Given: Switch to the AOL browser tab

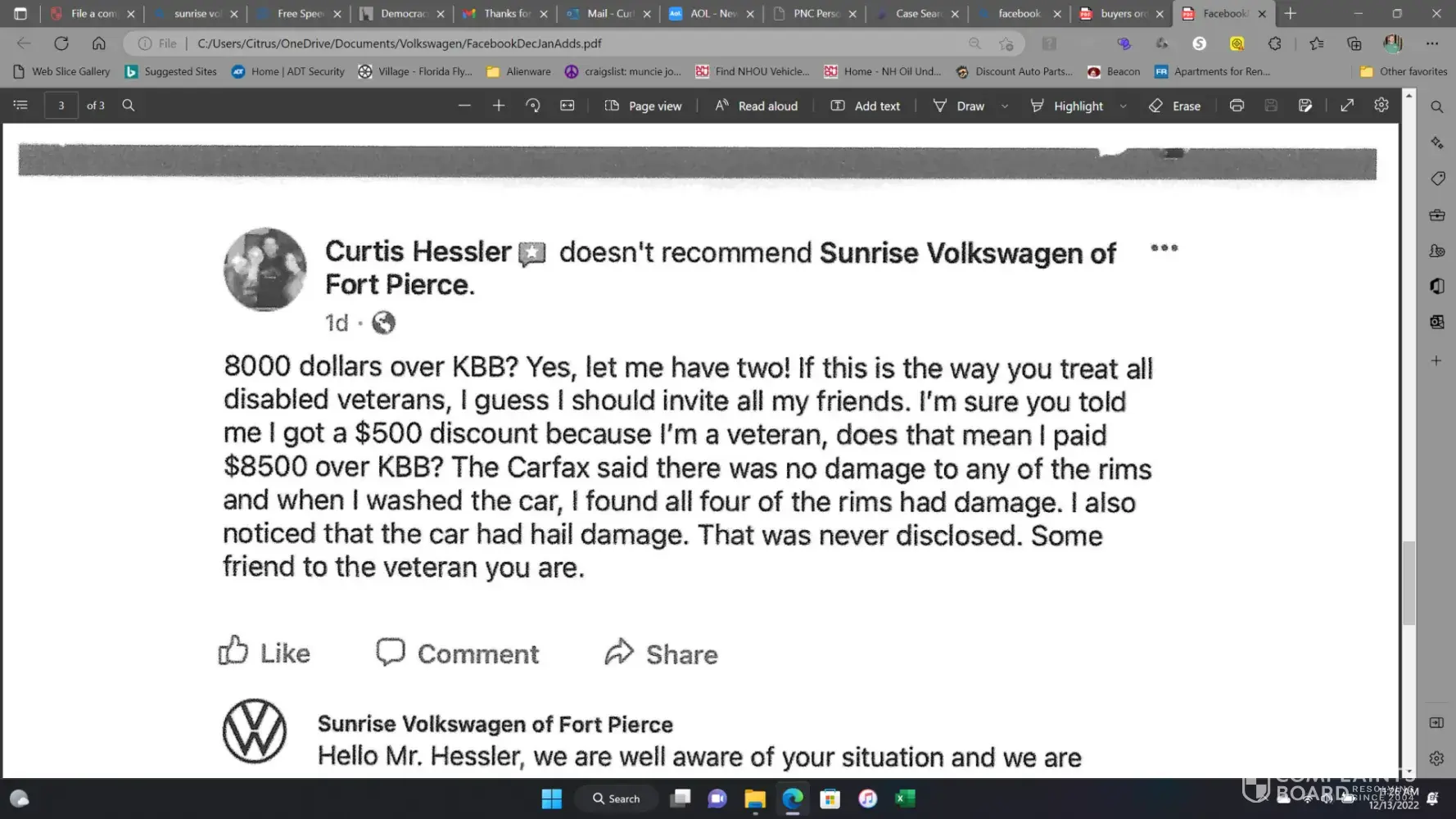Looking at the screenshot, I should (x=712, y=14).
